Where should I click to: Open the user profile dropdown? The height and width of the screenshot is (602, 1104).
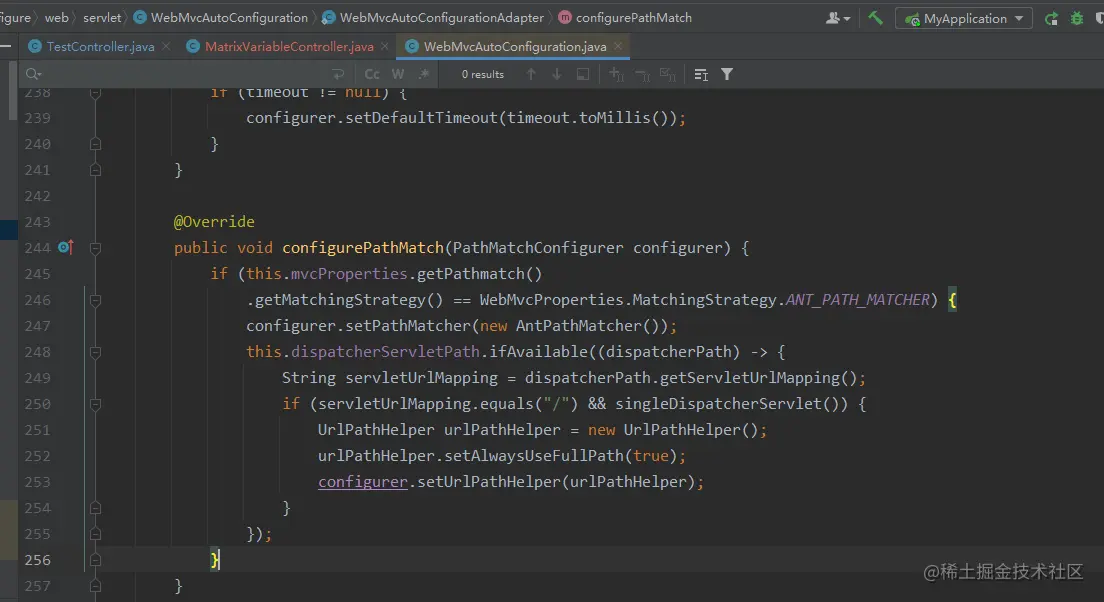point(837,18)
